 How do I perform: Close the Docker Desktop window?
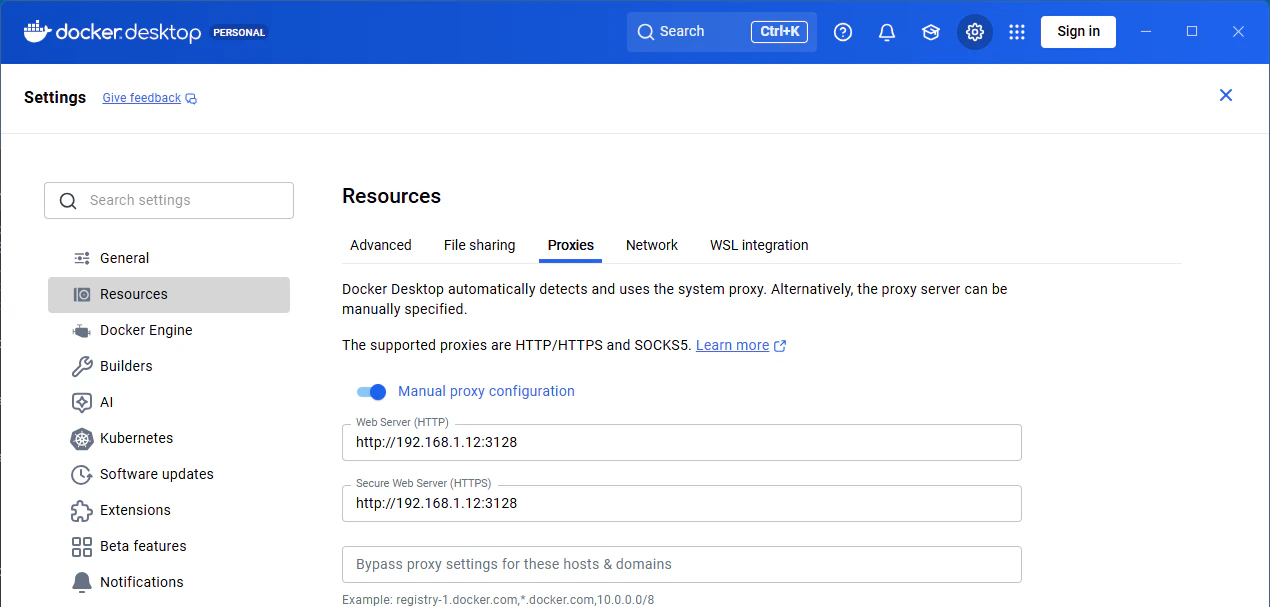pos(1238,32)
